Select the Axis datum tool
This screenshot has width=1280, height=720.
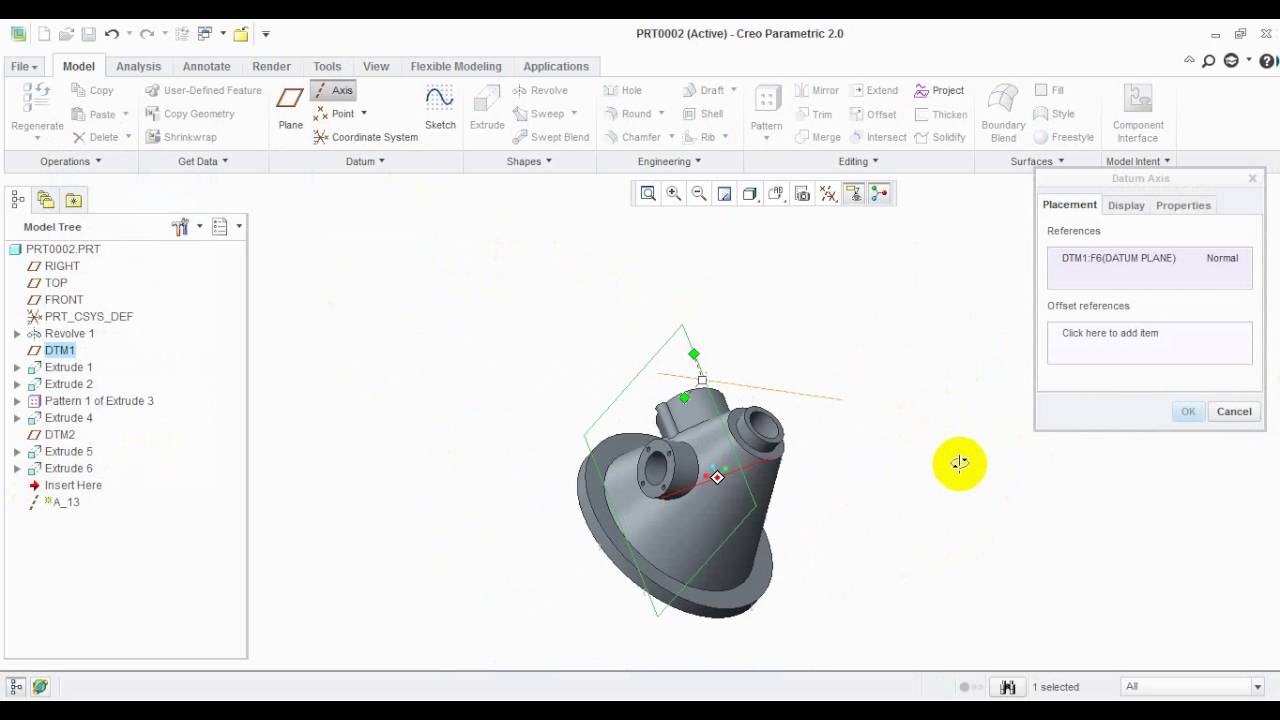pos(333,90)
